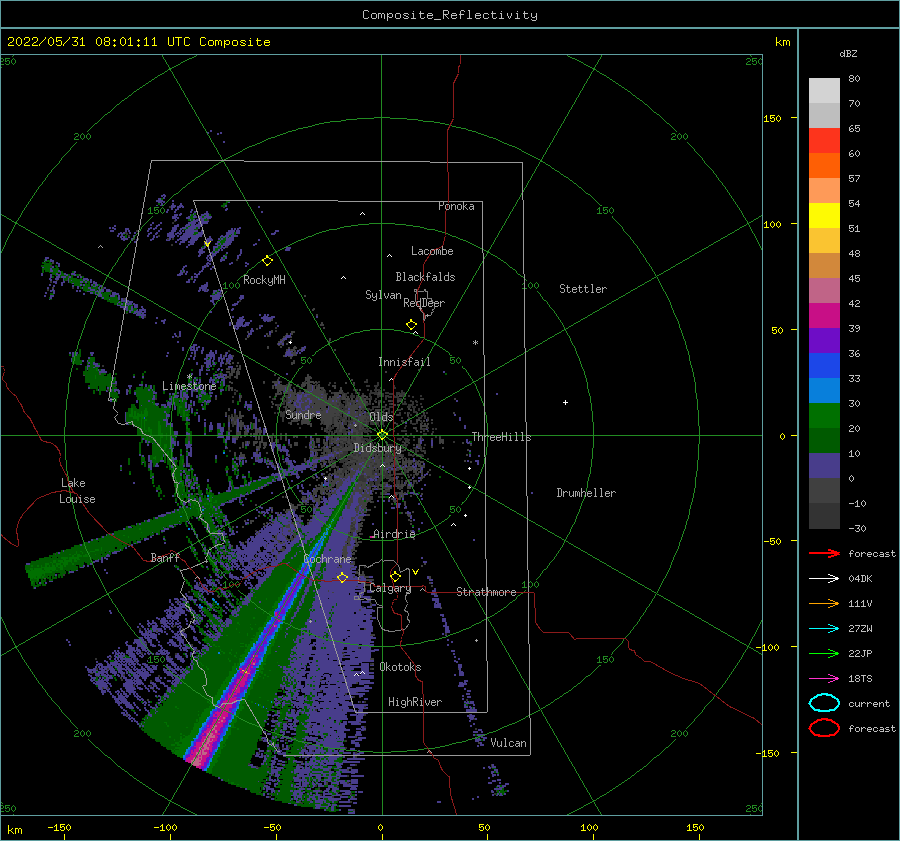Click the 04DK legend text
This screenshot has width=900, height=841.
coord(860,579)
